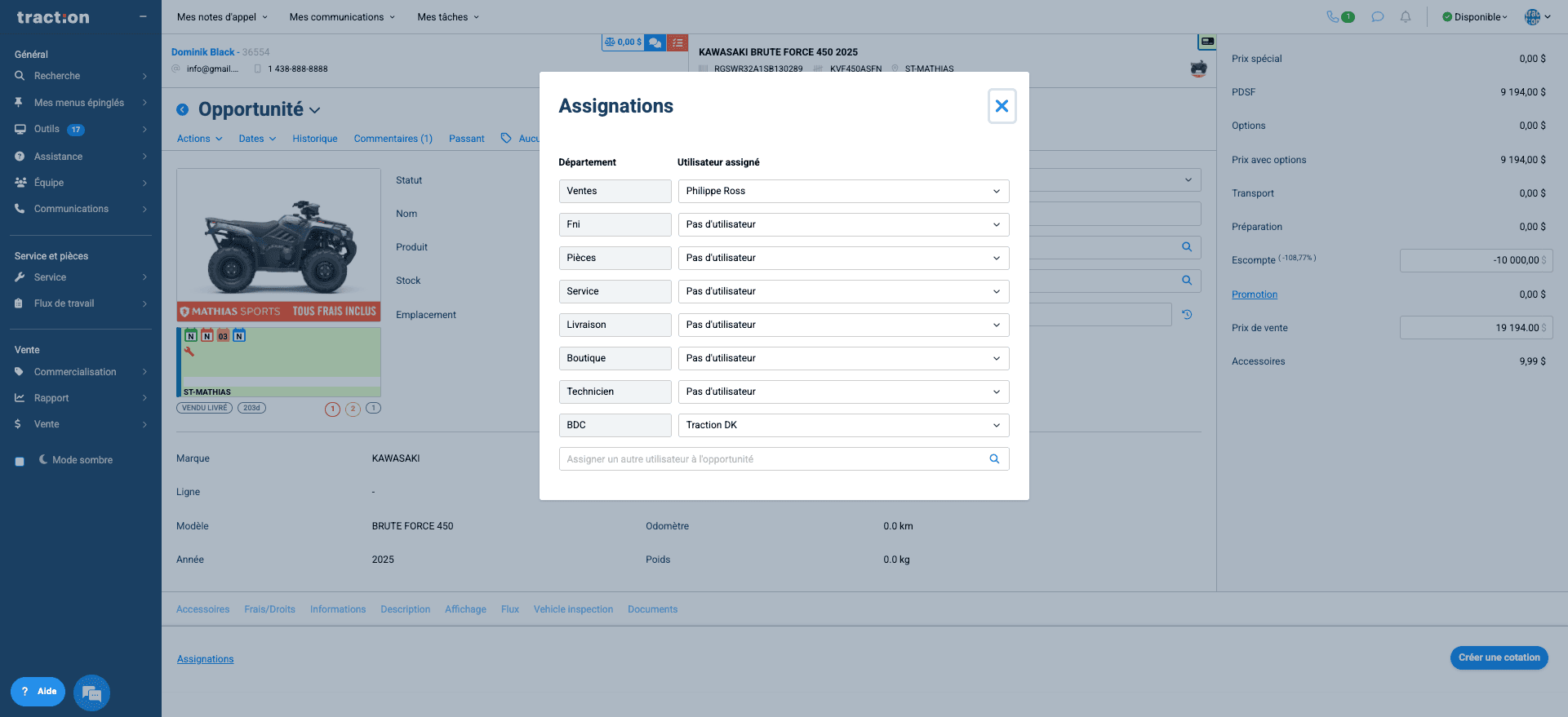This screenshot has height=717, width=1568.
Task: Open the Frais/Droits tab
Action: [x=270, y=609]
